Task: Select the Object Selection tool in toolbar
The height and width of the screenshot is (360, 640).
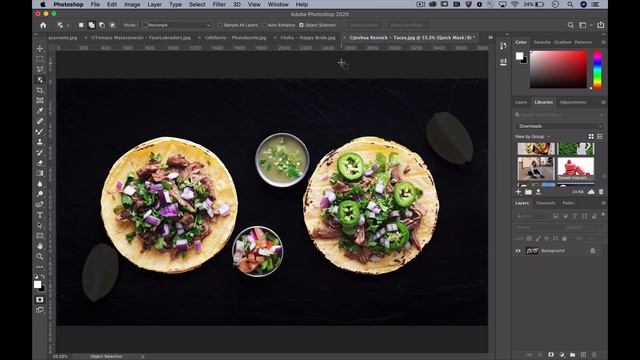Action: pyautogui.click(x=40, y=80)
